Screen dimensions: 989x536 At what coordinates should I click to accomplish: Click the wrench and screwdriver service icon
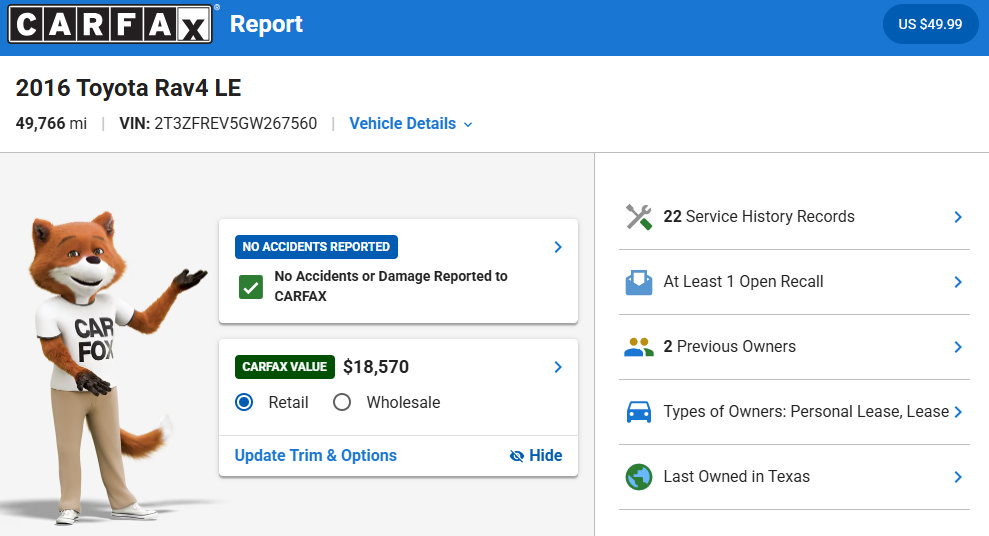[638, 217]
